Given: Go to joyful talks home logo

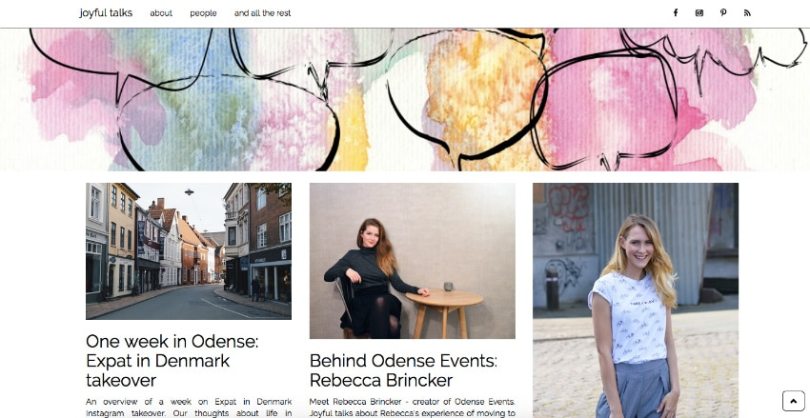Looking at the screenshot, I should click(106, 13).
